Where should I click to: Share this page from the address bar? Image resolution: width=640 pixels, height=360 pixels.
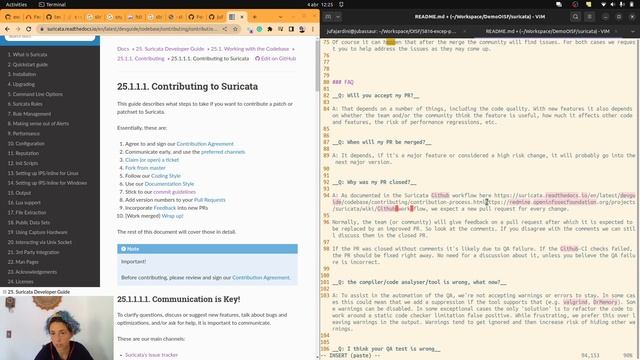tap(224, 29)
